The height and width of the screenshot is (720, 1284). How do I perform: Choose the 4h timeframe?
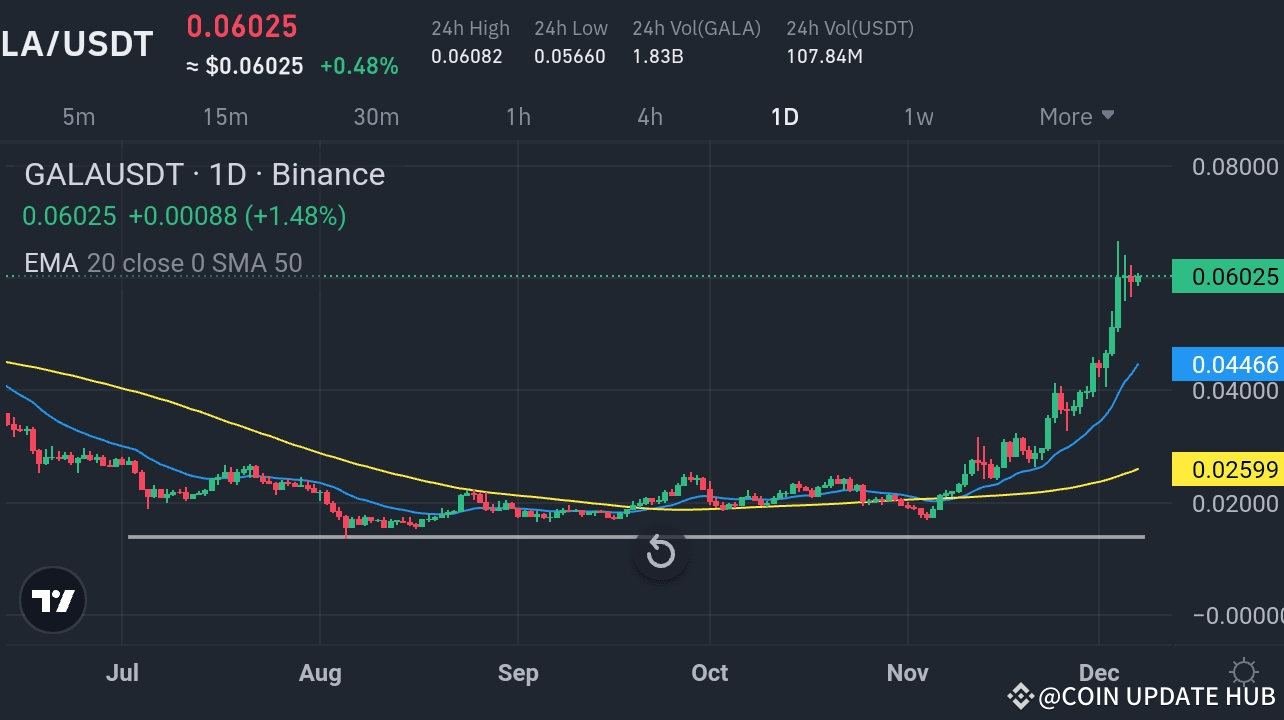(x=650, y=117)
